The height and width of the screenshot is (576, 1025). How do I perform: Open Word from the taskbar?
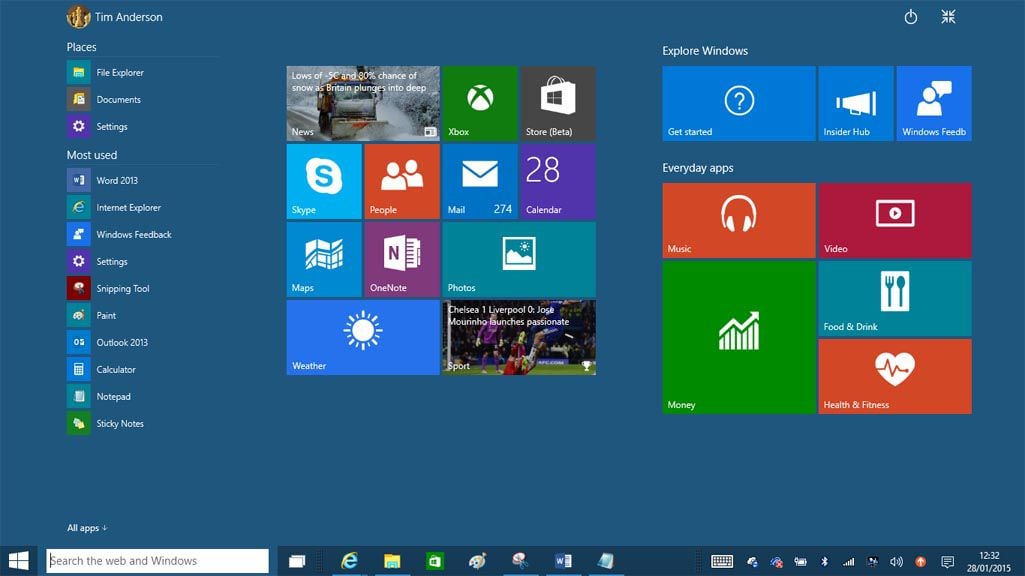click(563, 561)
